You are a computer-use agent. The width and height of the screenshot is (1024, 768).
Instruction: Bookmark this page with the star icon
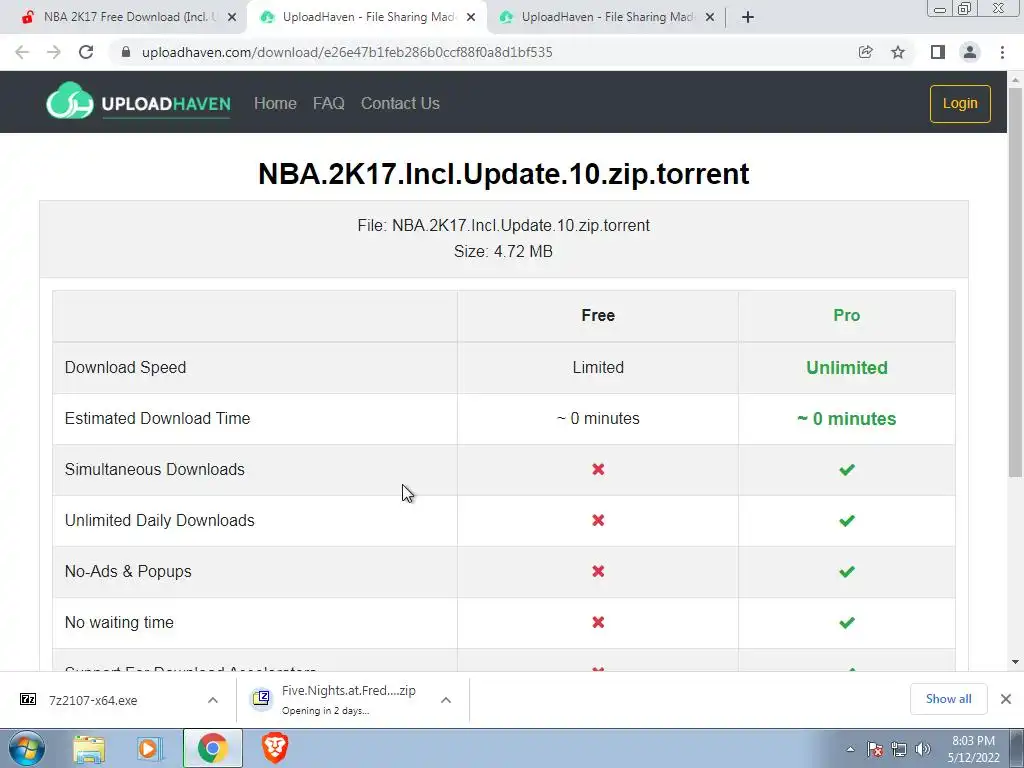click(x=898, y=52)
